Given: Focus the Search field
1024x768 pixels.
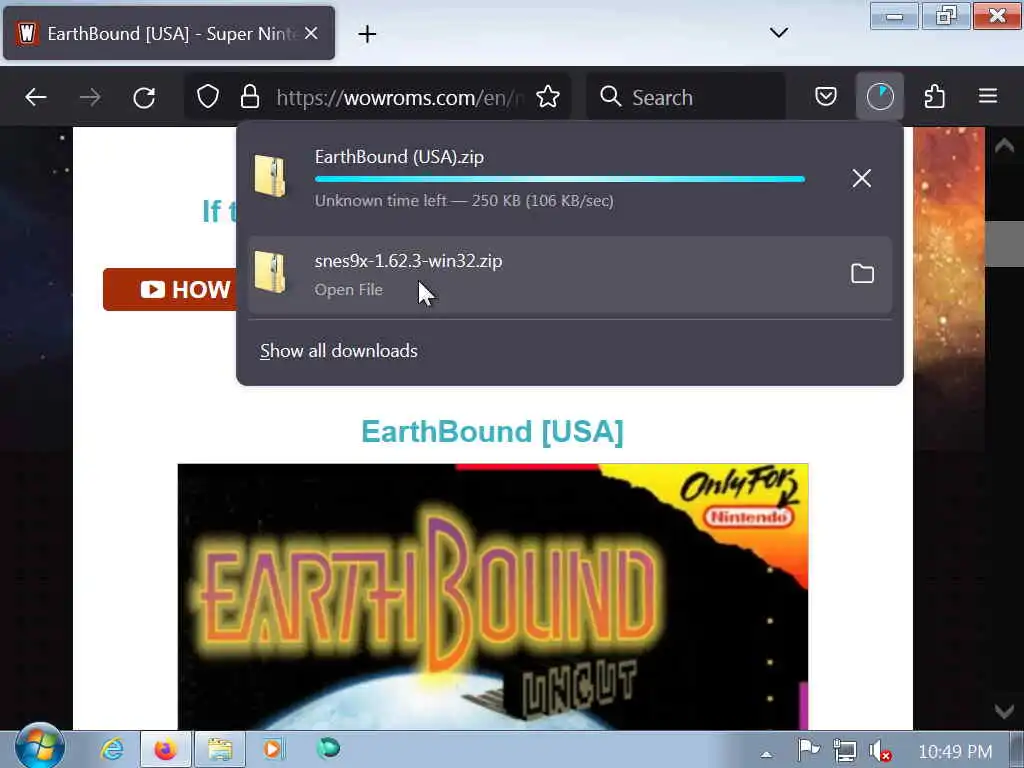Looking at the screenshot, I should tap(686, 97).
